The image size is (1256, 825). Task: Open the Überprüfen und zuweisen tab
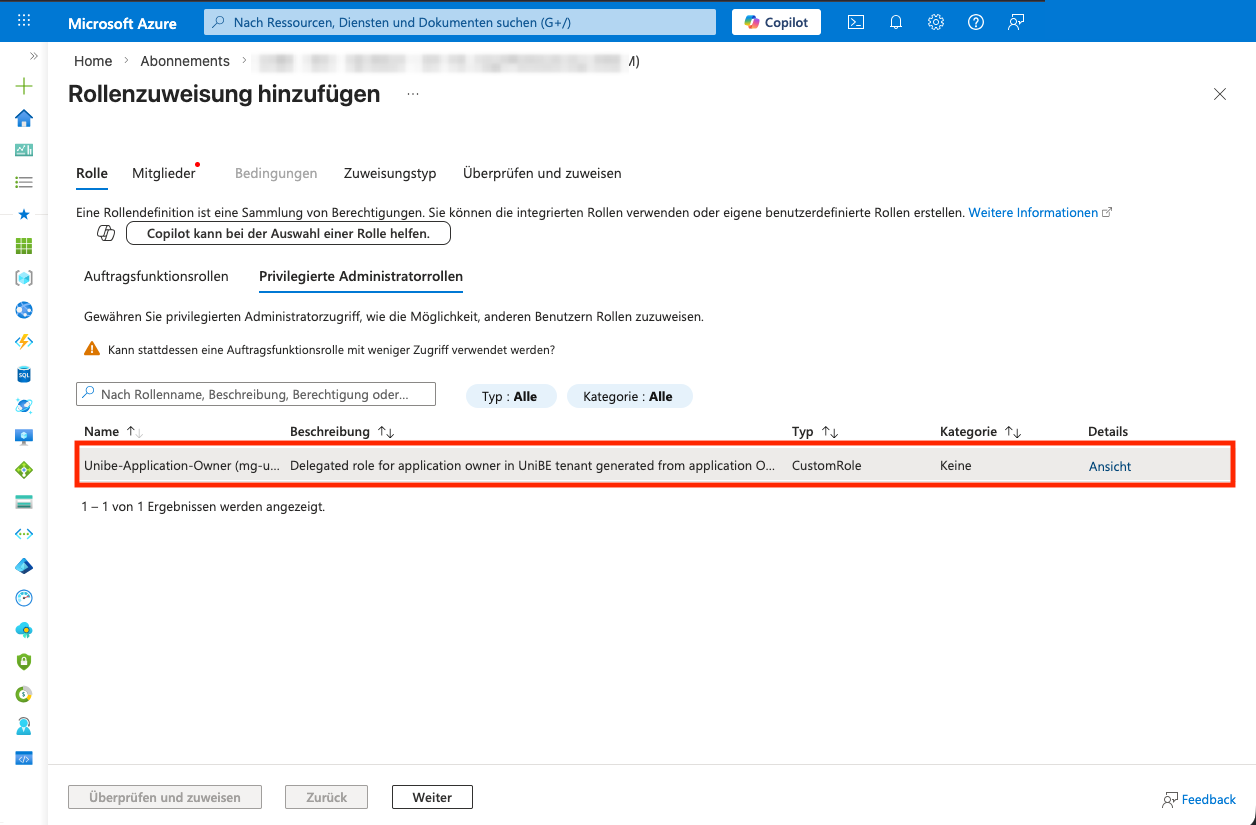tap(542, 173)
